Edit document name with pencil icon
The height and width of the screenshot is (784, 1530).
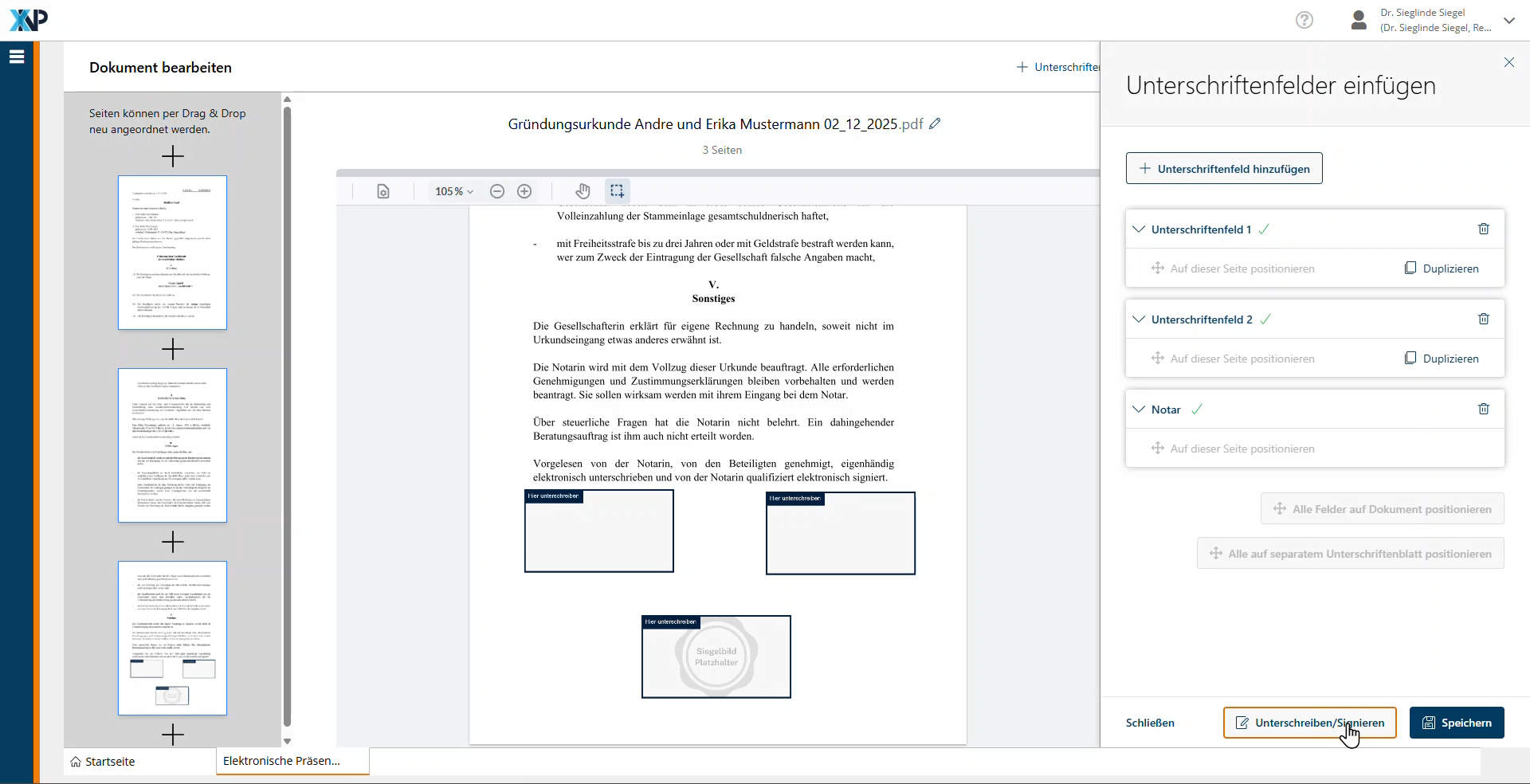coord(936,123)
